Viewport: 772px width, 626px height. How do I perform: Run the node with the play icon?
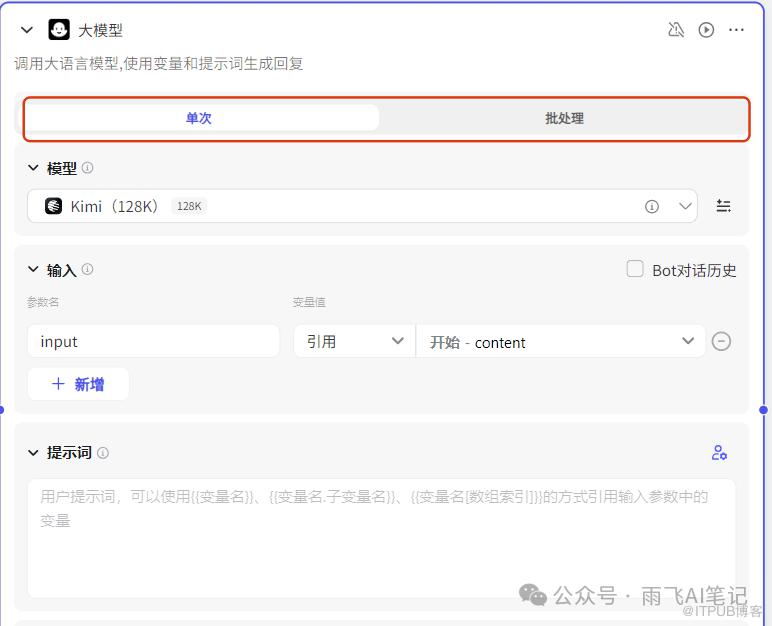point(706,30)
